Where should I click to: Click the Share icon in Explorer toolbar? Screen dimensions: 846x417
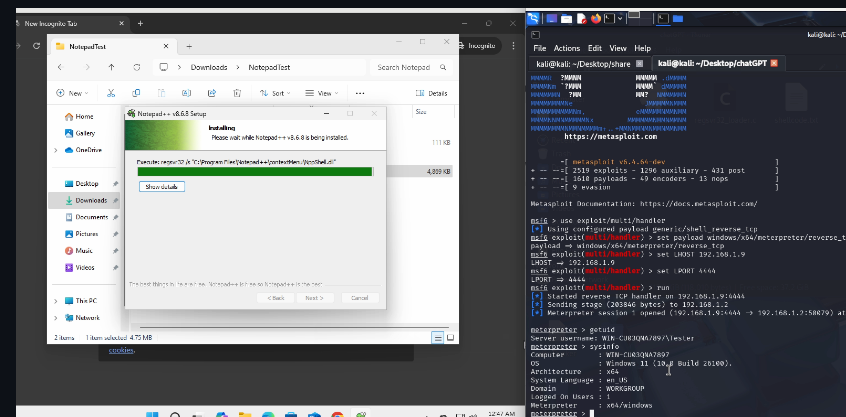pyautogui.click(x=212, y=93)
